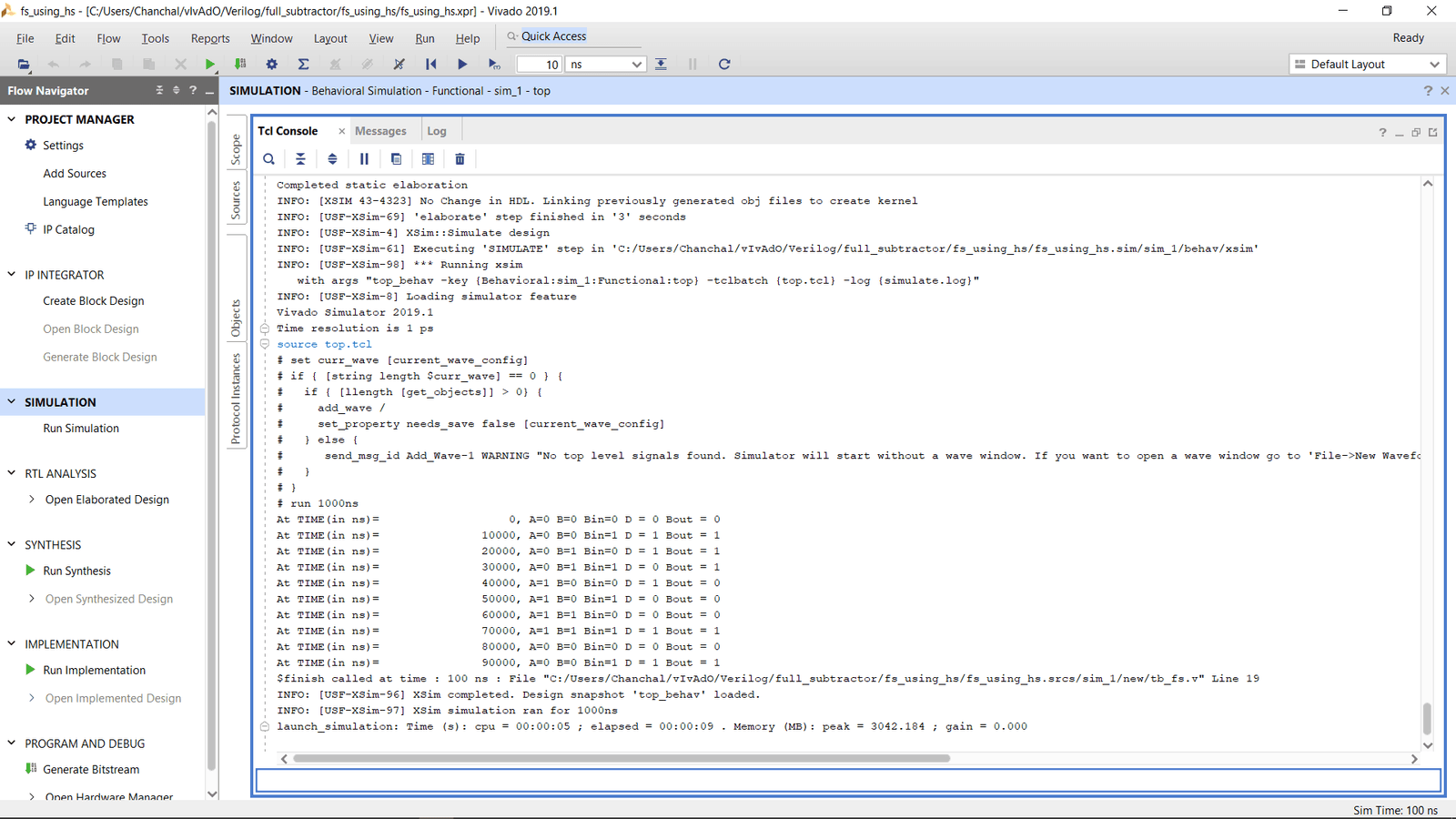
Task: Search in the Tcl Console with magnifier icon
Action: [x=268, y=159]
